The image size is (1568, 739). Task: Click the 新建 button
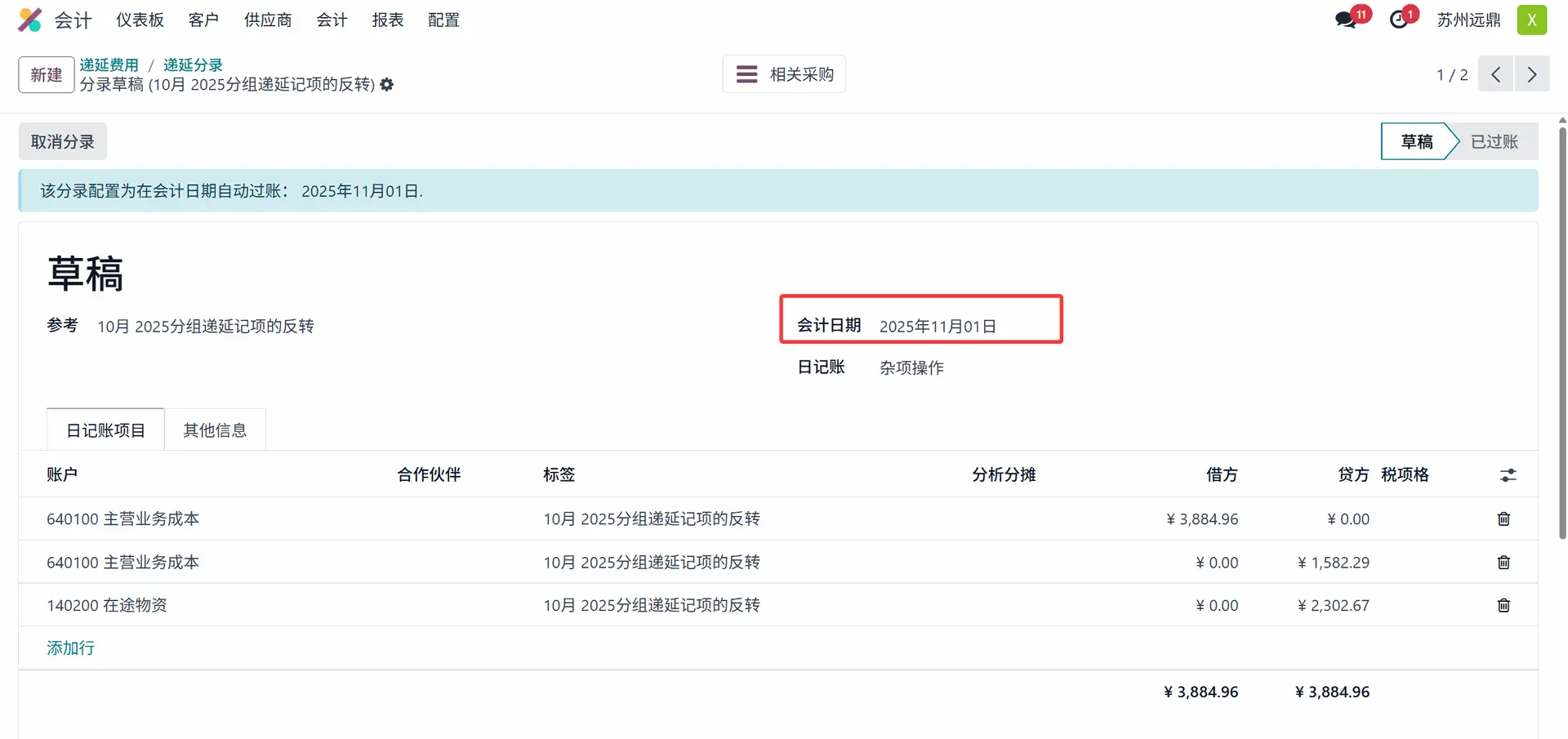[x=47, y=75]
